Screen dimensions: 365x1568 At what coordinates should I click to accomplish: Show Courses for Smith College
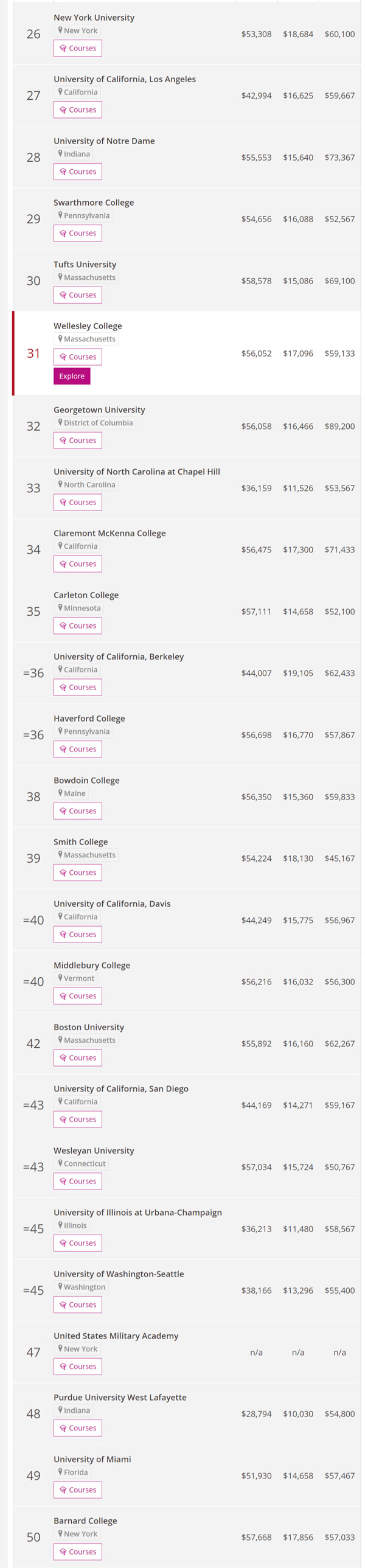78,873
